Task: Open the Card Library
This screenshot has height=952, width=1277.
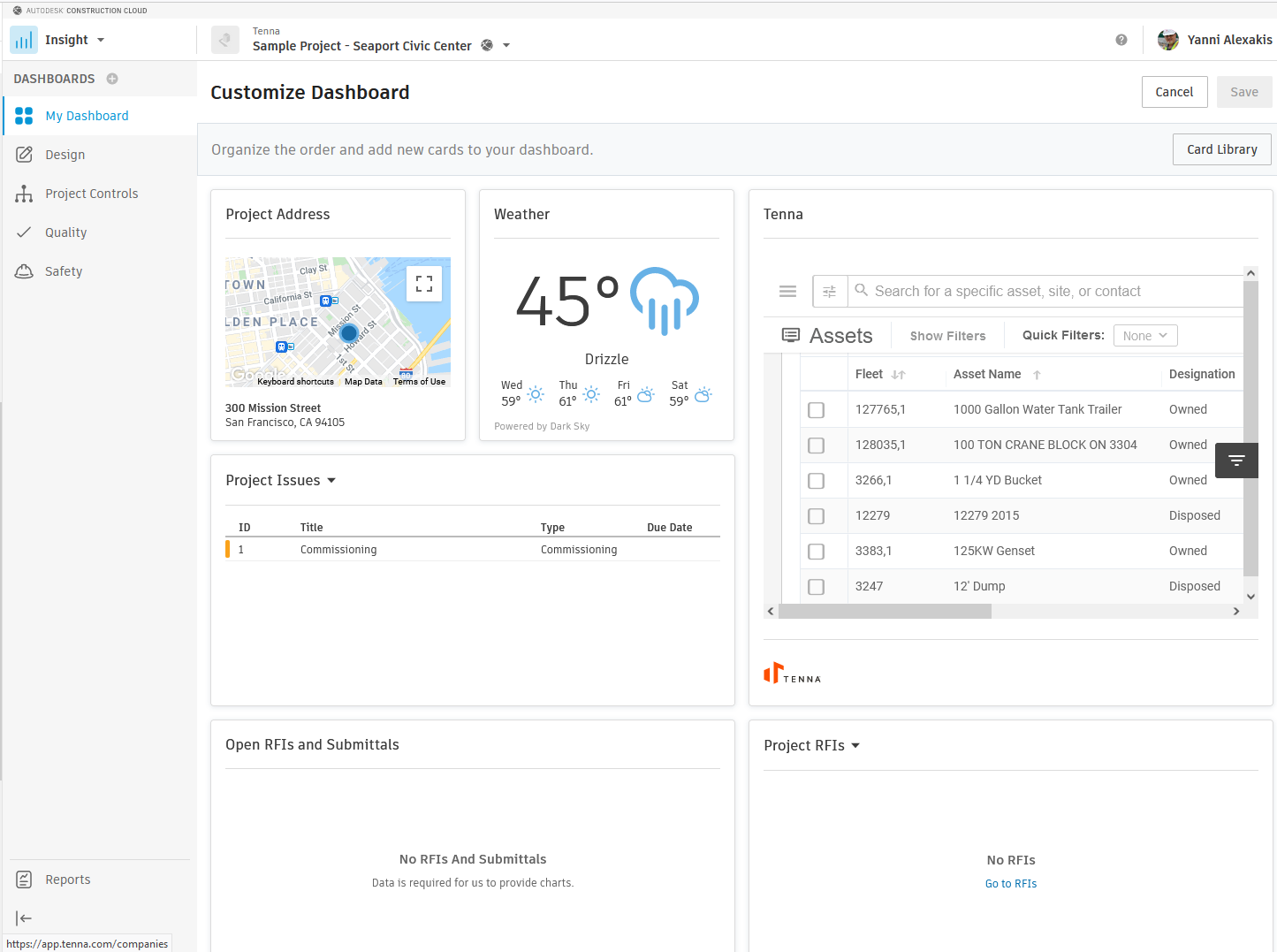Action: pos(1222,149)
